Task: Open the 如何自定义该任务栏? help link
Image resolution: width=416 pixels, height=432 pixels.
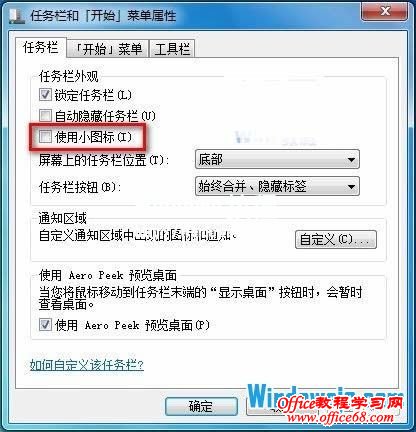Action: coord(87,365)
